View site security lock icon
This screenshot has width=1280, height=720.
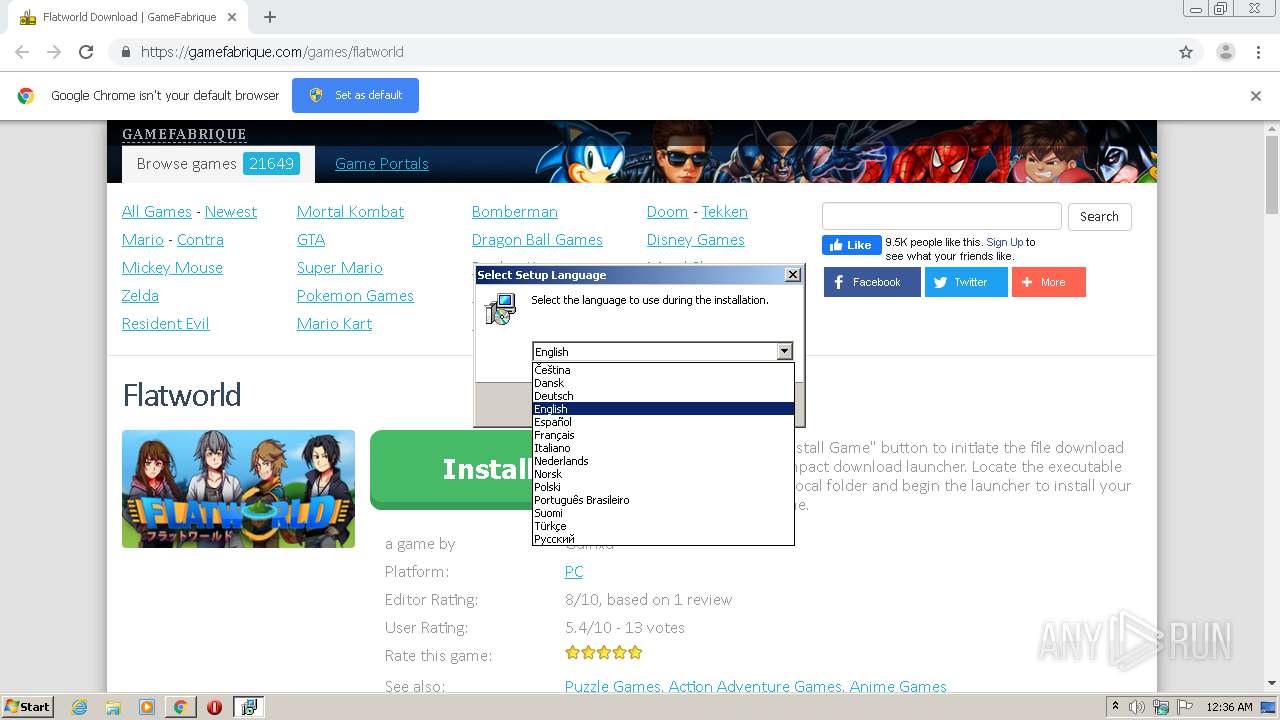(x=125, y=52)
